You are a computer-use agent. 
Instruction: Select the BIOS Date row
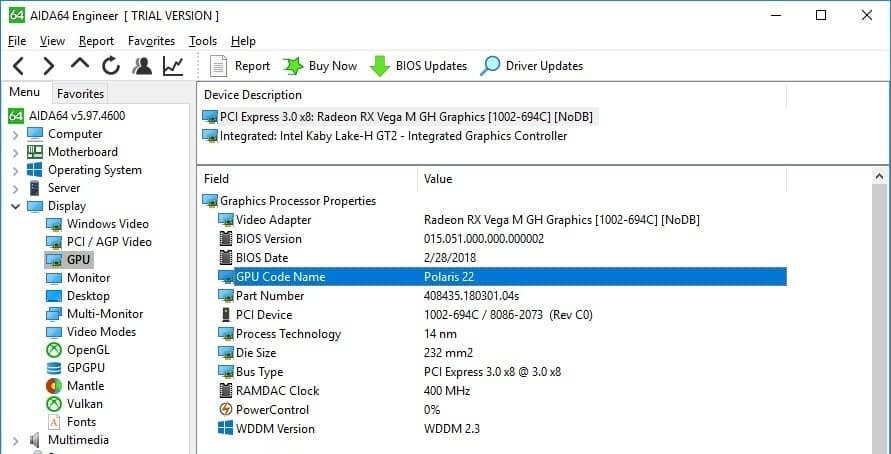pos(493,258)
